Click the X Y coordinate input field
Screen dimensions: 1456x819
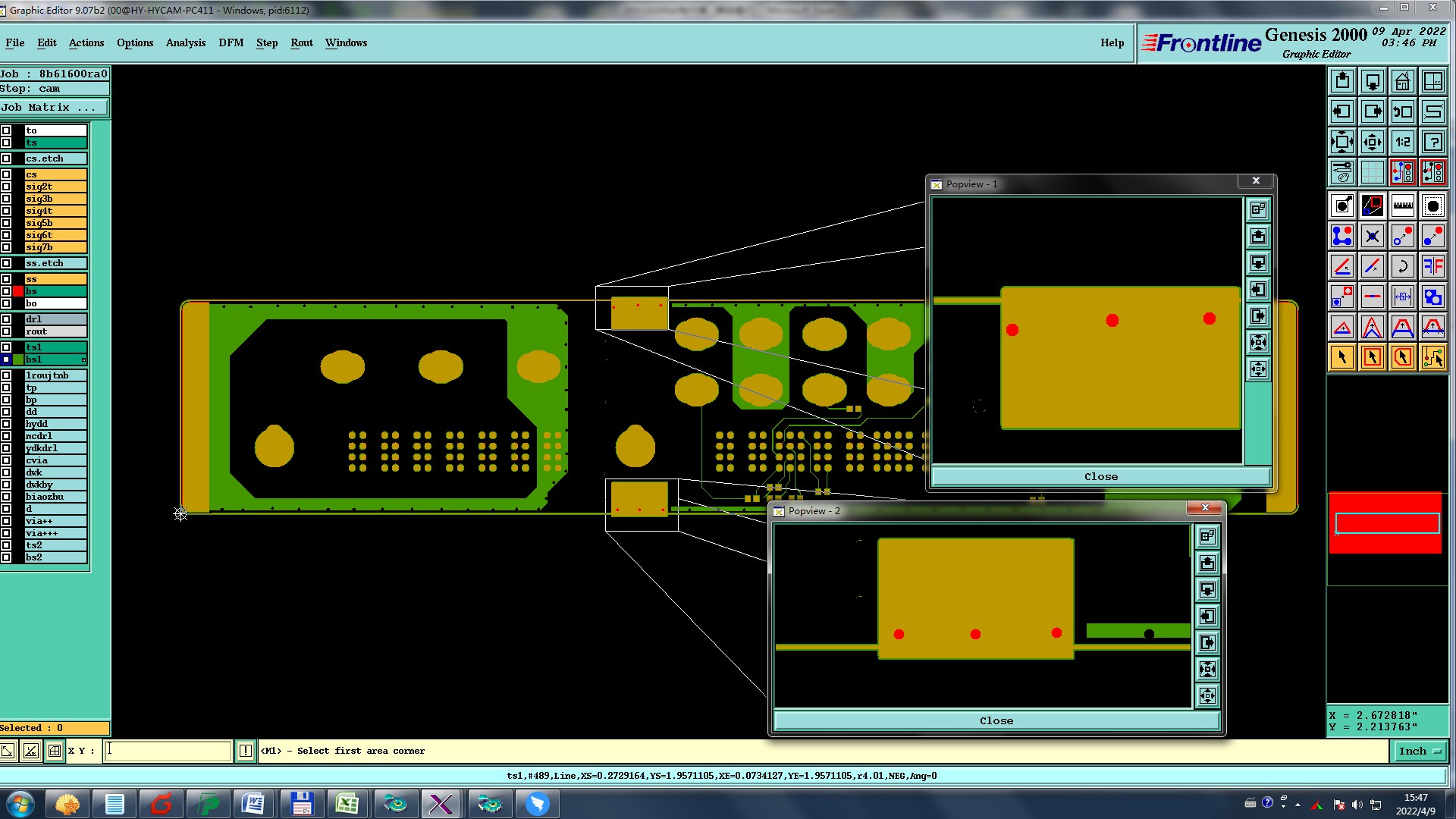[x=168, y=751]
